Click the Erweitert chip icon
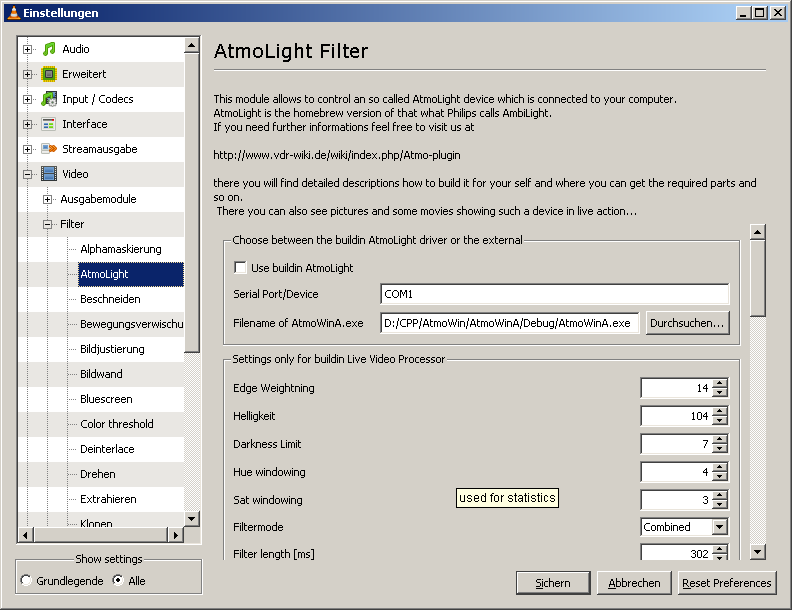The image size is (792, 610). [x=49, y=74]
